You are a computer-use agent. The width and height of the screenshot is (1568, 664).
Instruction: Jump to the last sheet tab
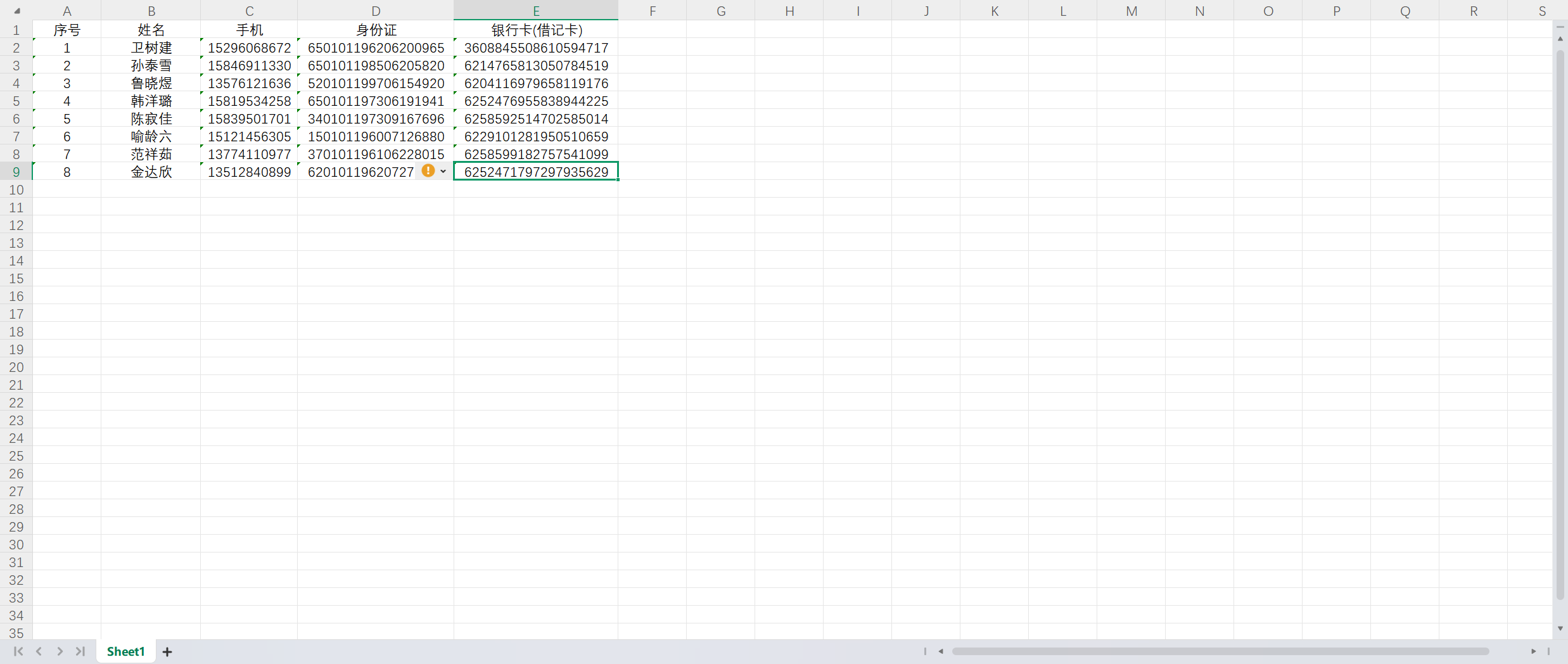(x=80, y=651)
